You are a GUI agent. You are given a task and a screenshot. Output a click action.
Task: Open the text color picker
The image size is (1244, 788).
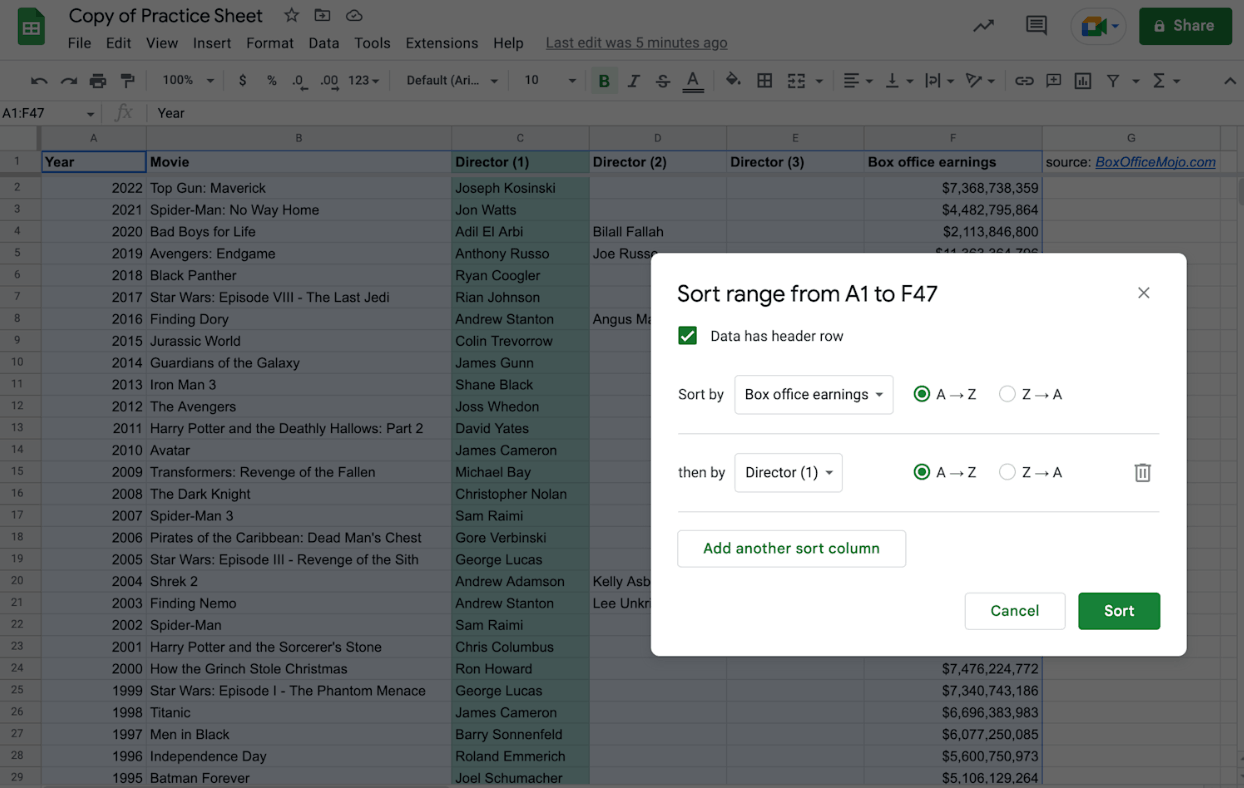693,80
